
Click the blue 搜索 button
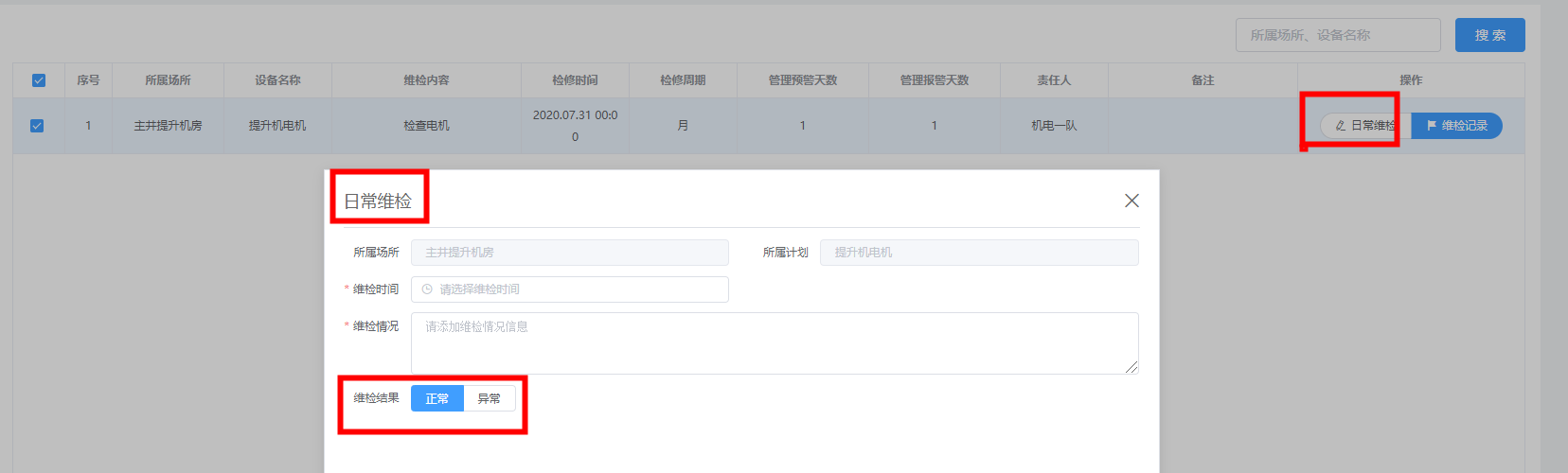click(1490, 35)
